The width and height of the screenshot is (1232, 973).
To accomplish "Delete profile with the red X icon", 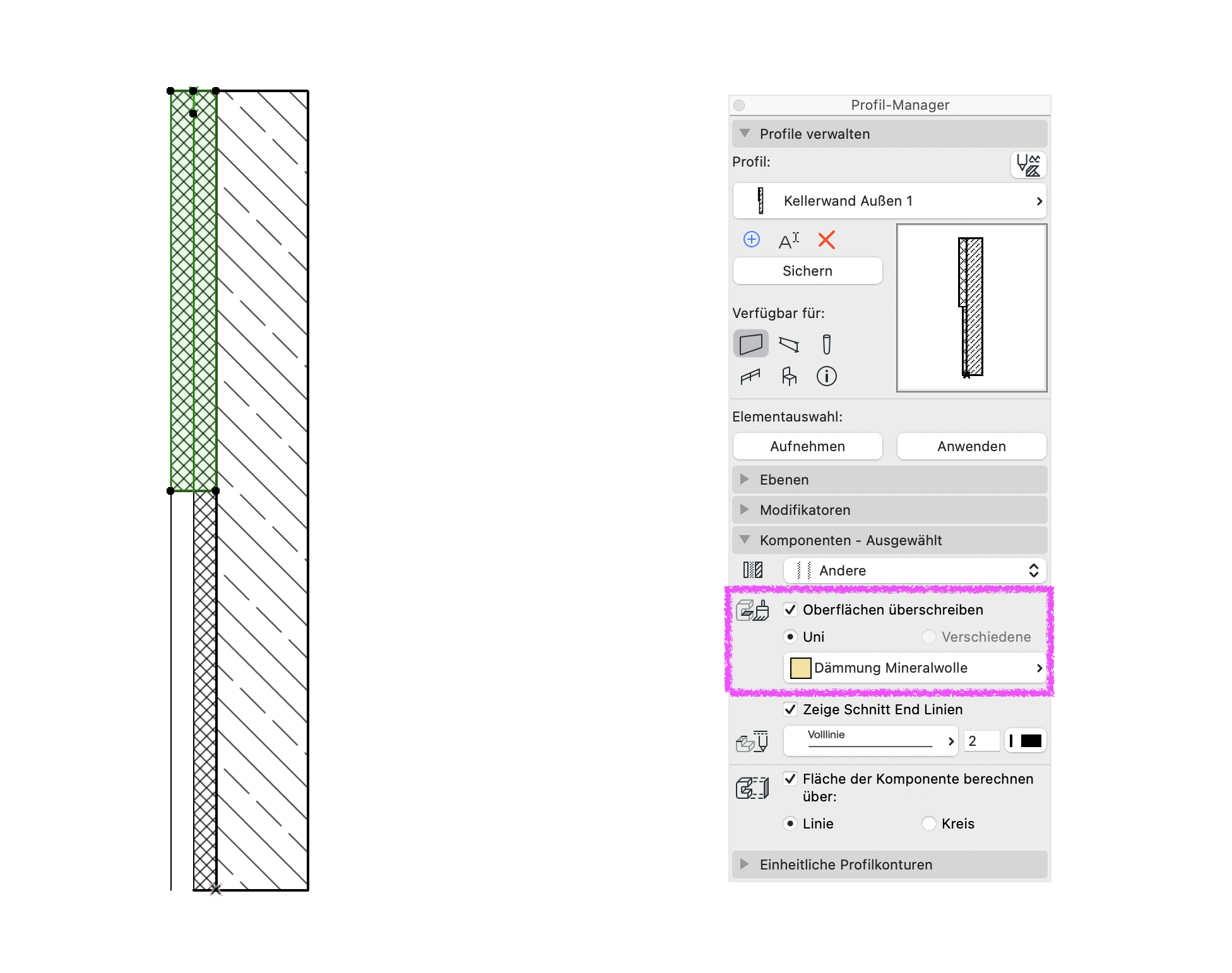I will (826, 240).
